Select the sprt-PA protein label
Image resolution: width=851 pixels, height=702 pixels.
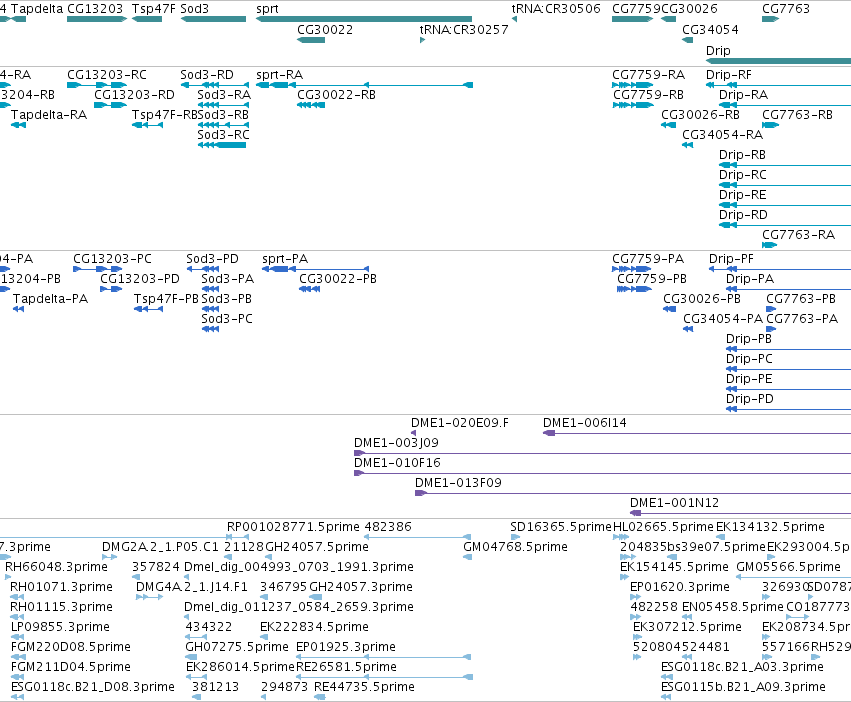pyautogui.click(x=285, y=259)
